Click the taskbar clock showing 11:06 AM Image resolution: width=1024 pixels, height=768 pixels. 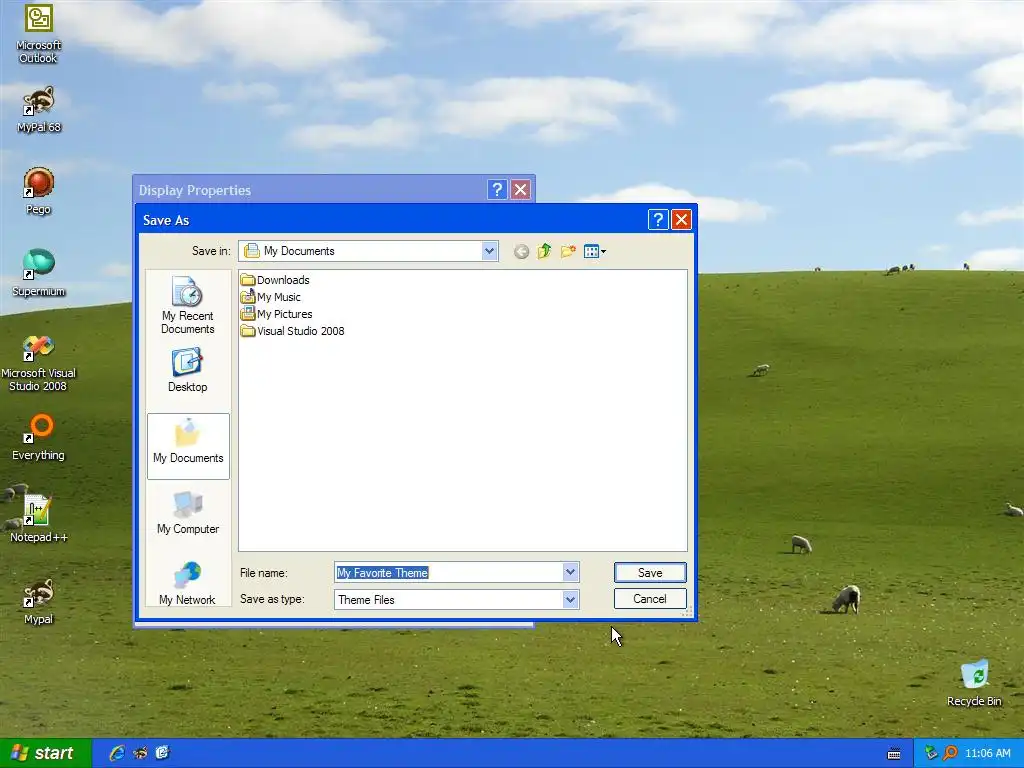[987, 754]
